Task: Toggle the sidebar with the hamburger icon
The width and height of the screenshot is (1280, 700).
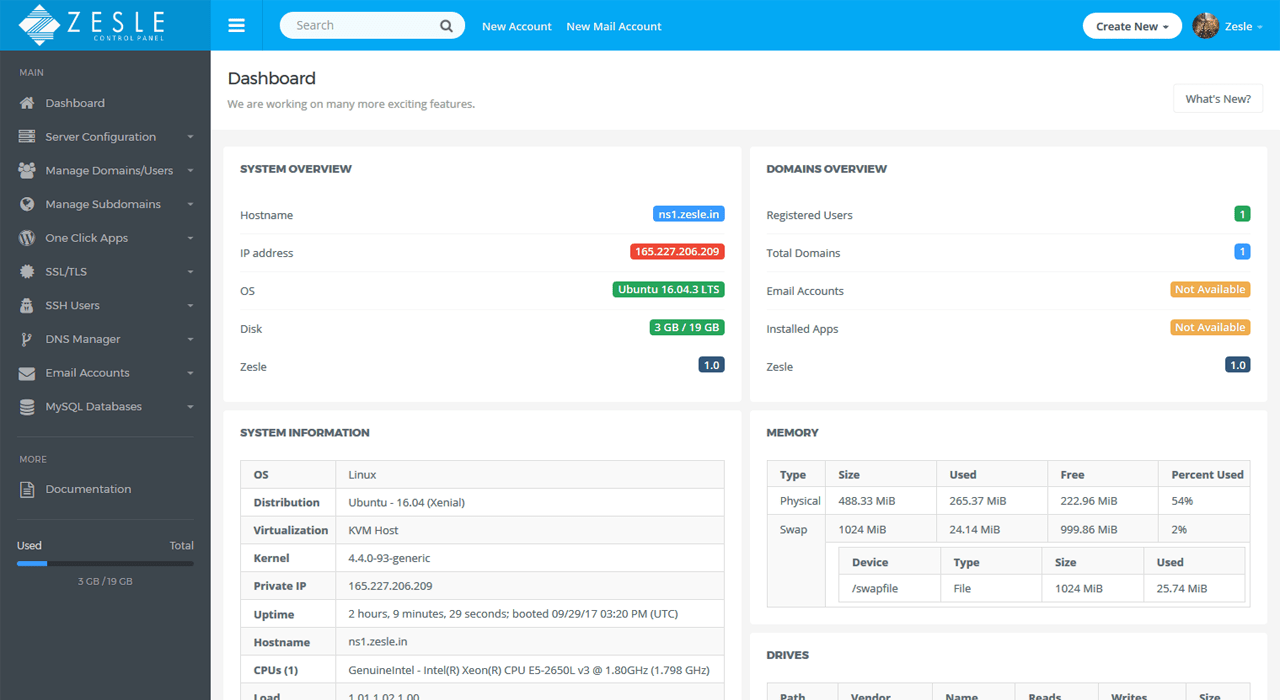Action: [x=236, y=26]
